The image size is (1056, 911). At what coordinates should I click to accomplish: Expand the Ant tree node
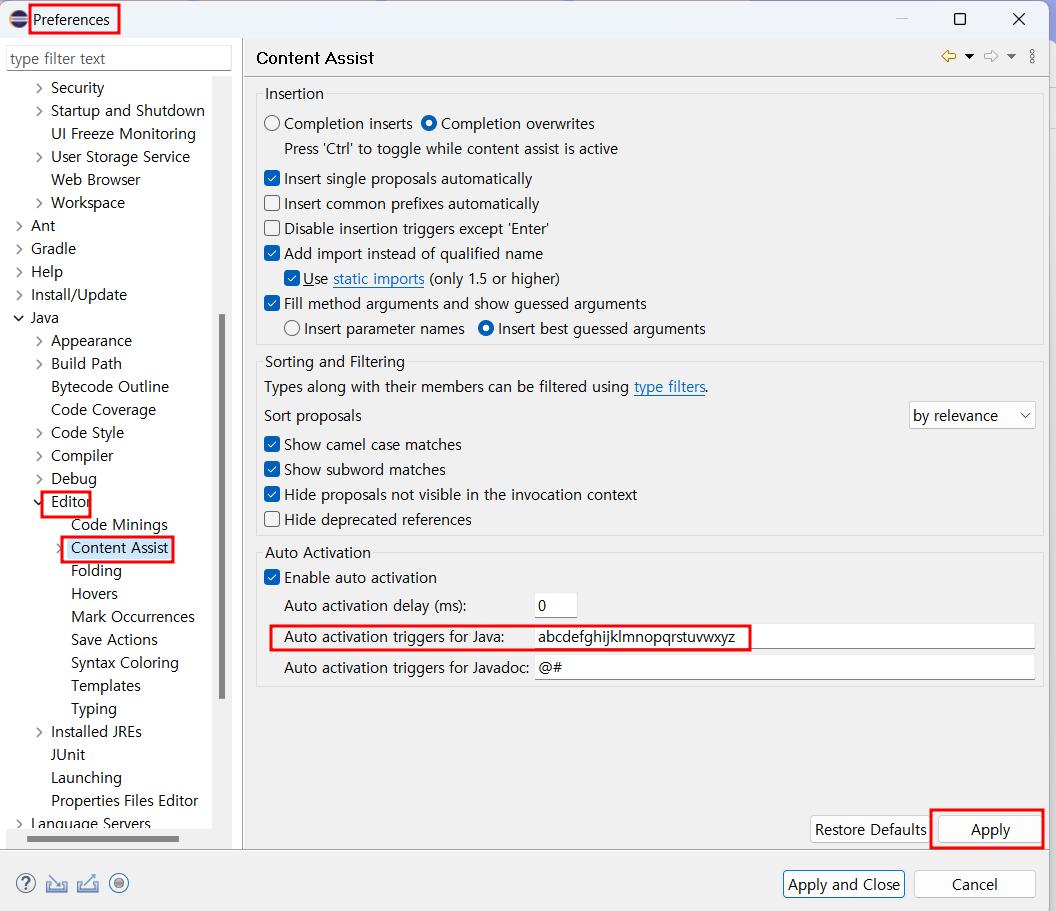(19, 226)
